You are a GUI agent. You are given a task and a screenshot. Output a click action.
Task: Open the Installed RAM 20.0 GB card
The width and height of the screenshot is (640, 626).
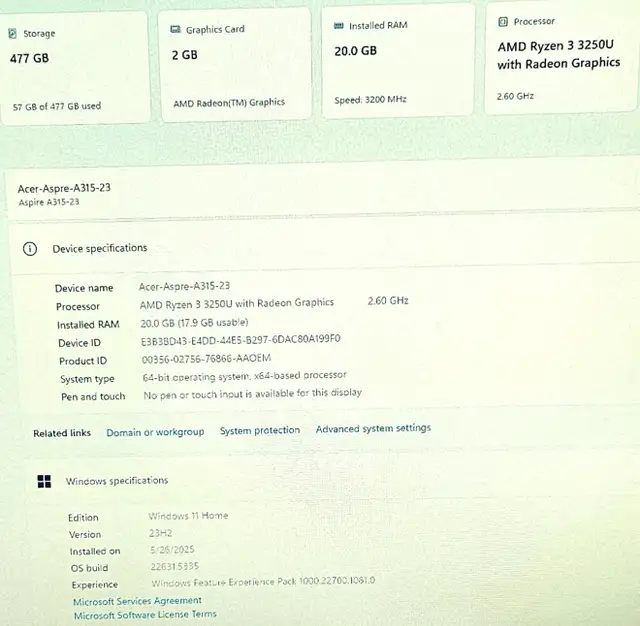tap(398, 61)
